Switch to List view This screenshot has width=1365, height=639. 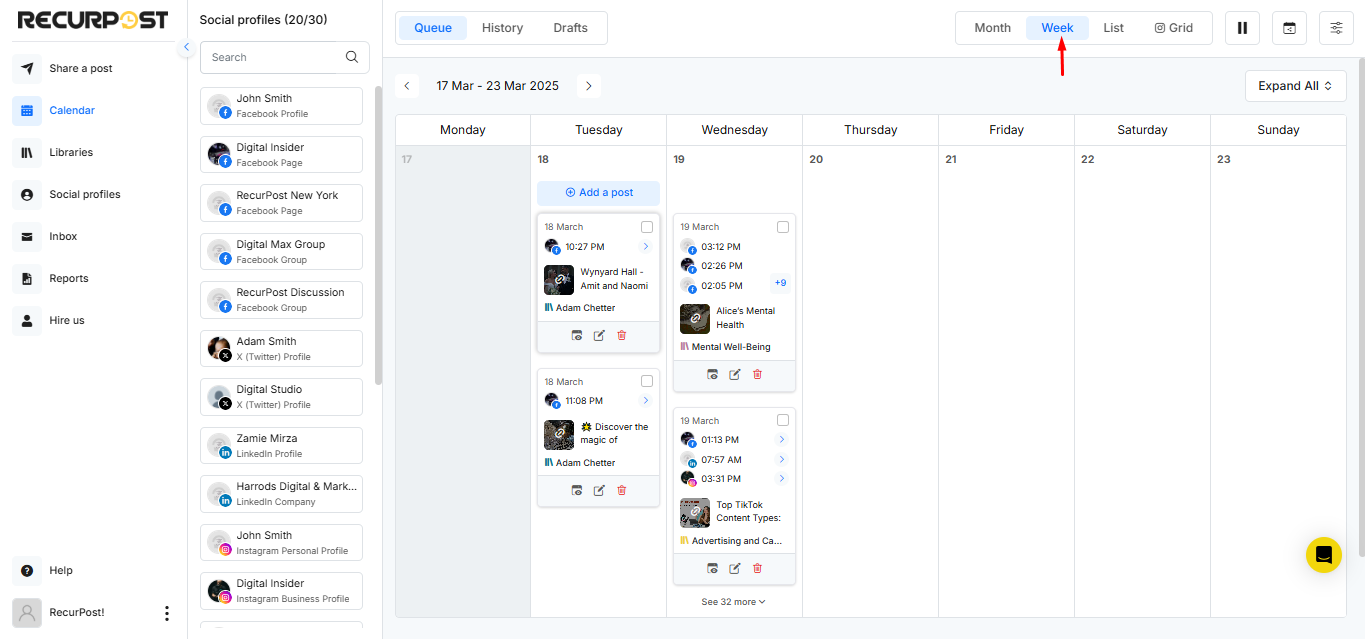1114,28
